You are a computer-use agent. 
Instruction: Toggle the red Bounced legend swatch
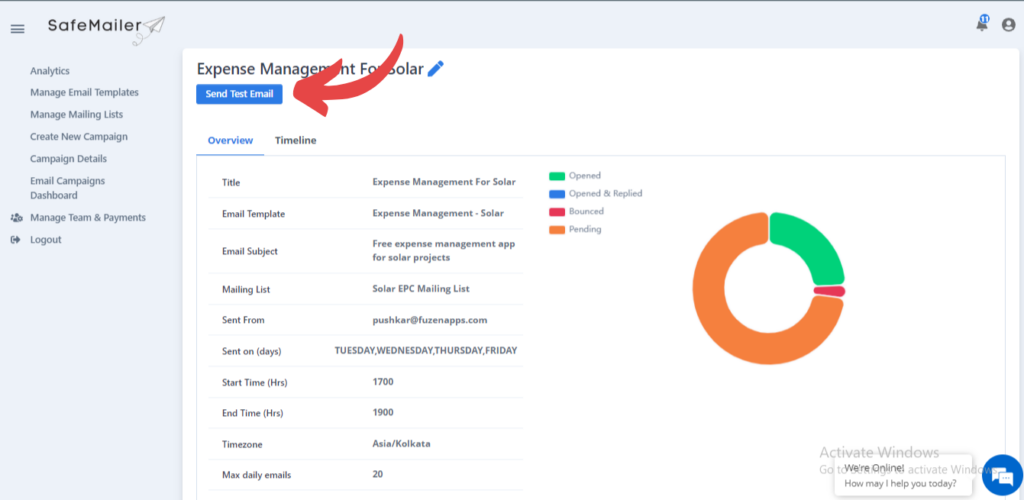[x=556, y=211]
